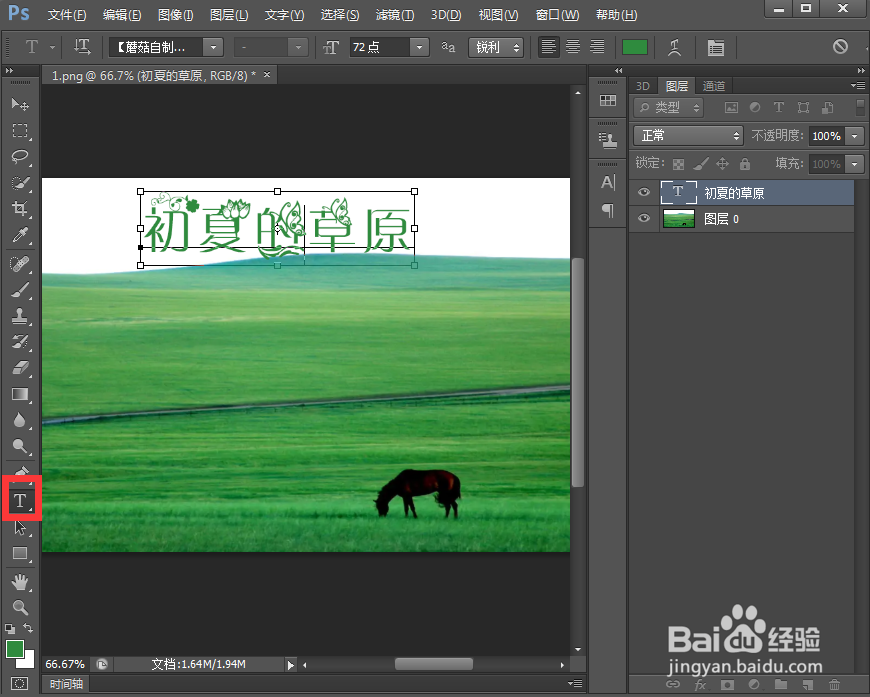Click the 时间轴 button at the bottom
Screen dimensions: 870x697
66,684
